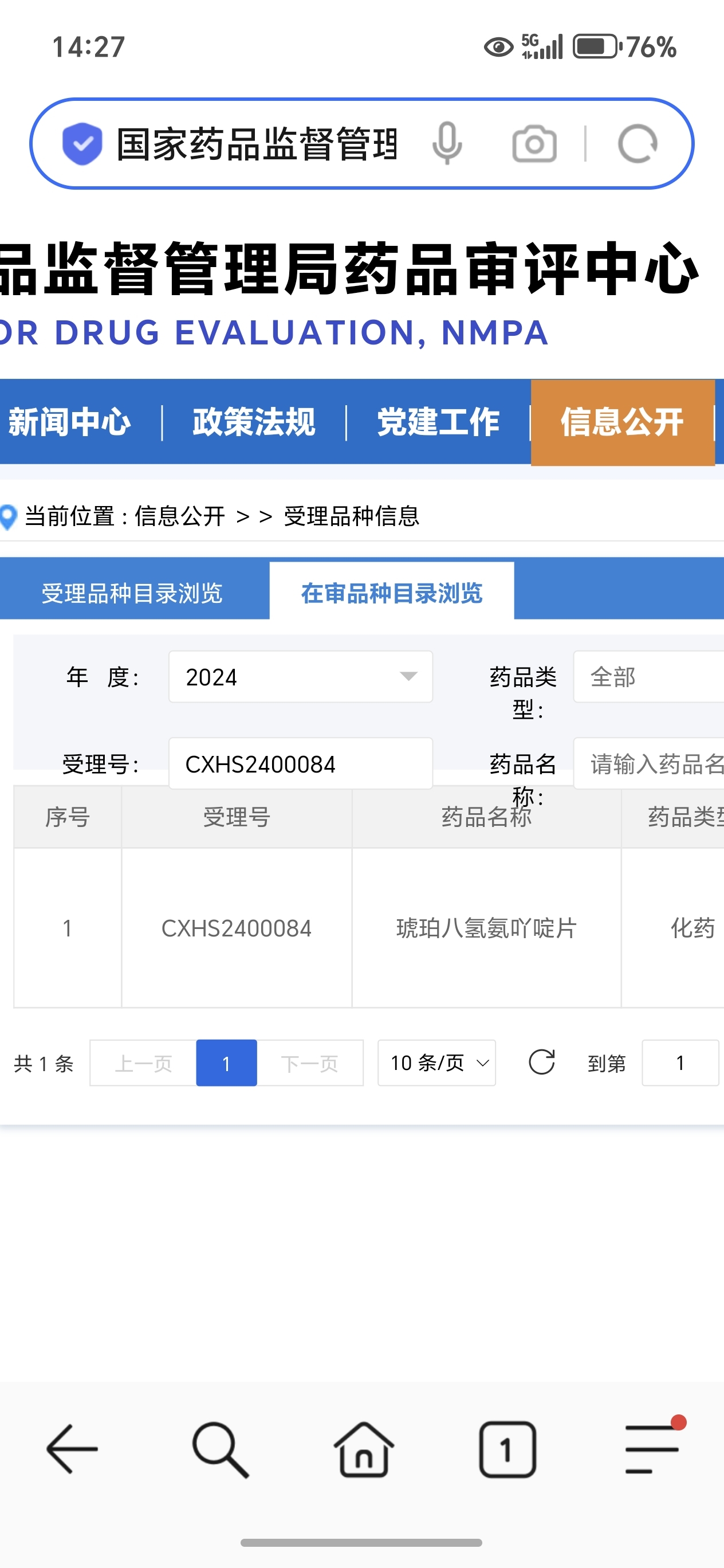Click drug name 琥珀八氢氨吖啶片
Viewport: 724px width, 1568px height.
click(486, 928)
